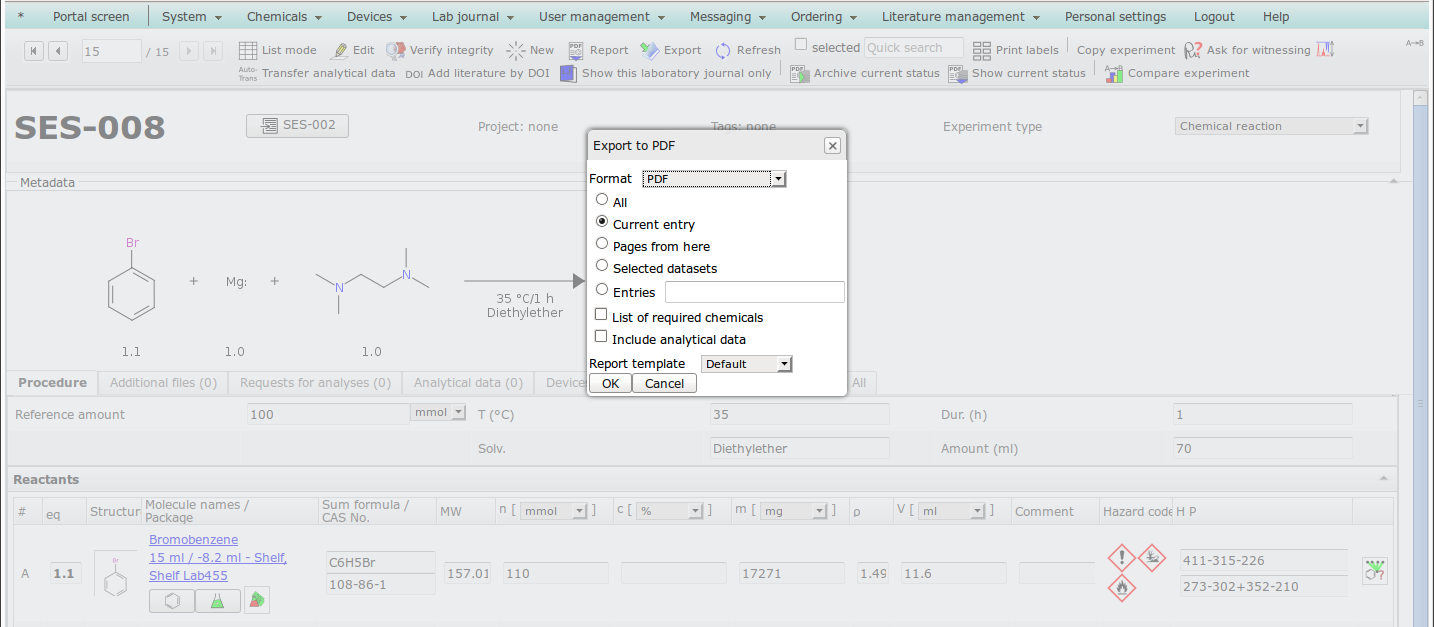Screen dimensions: 1434x627
Task: Open the Bromobenzene molecule link
Action: 193,540
